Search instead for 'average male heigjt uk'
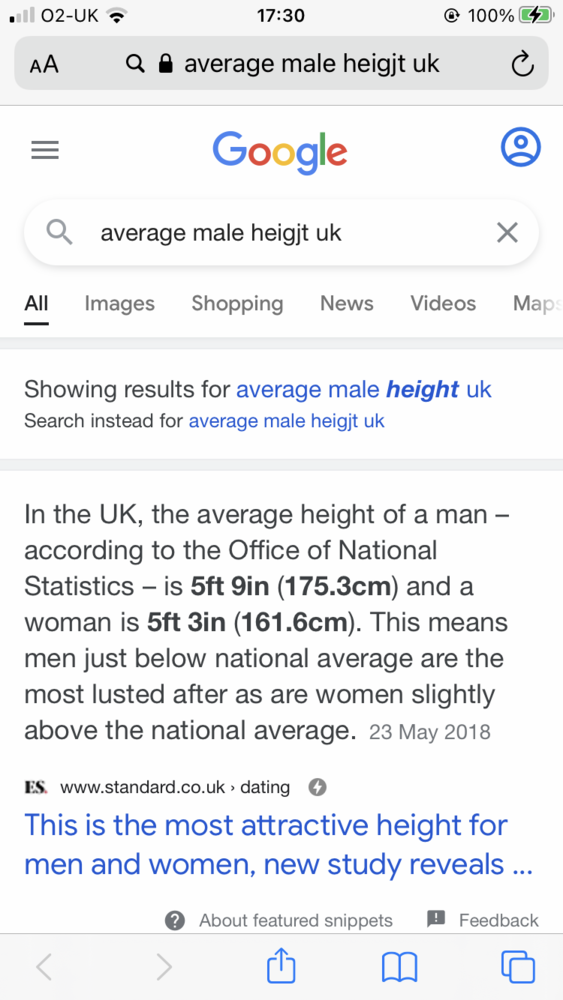Image resolution: width=563 pixels, height=1000 pixels. coord(286,422)
